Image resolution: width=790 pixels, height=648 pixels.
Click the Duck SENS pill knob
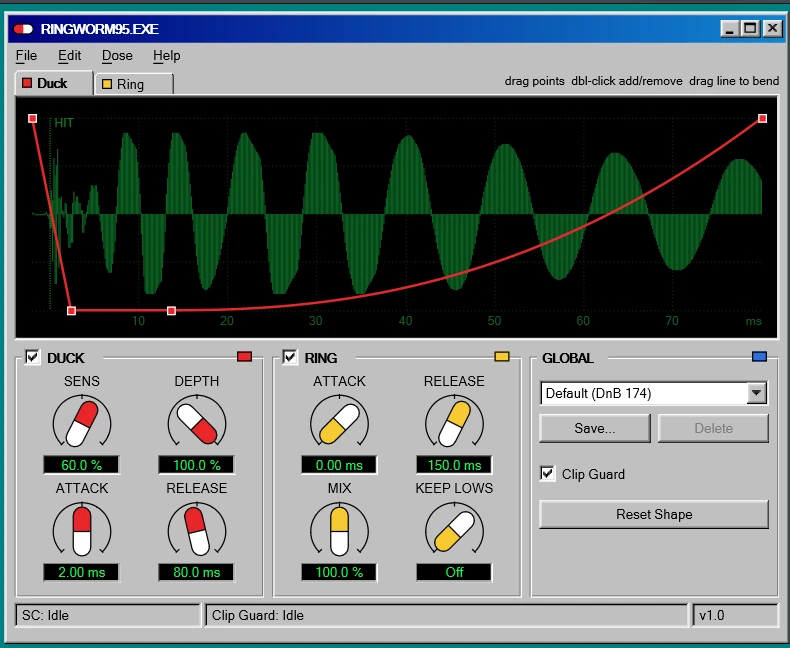tap(82, 423)
